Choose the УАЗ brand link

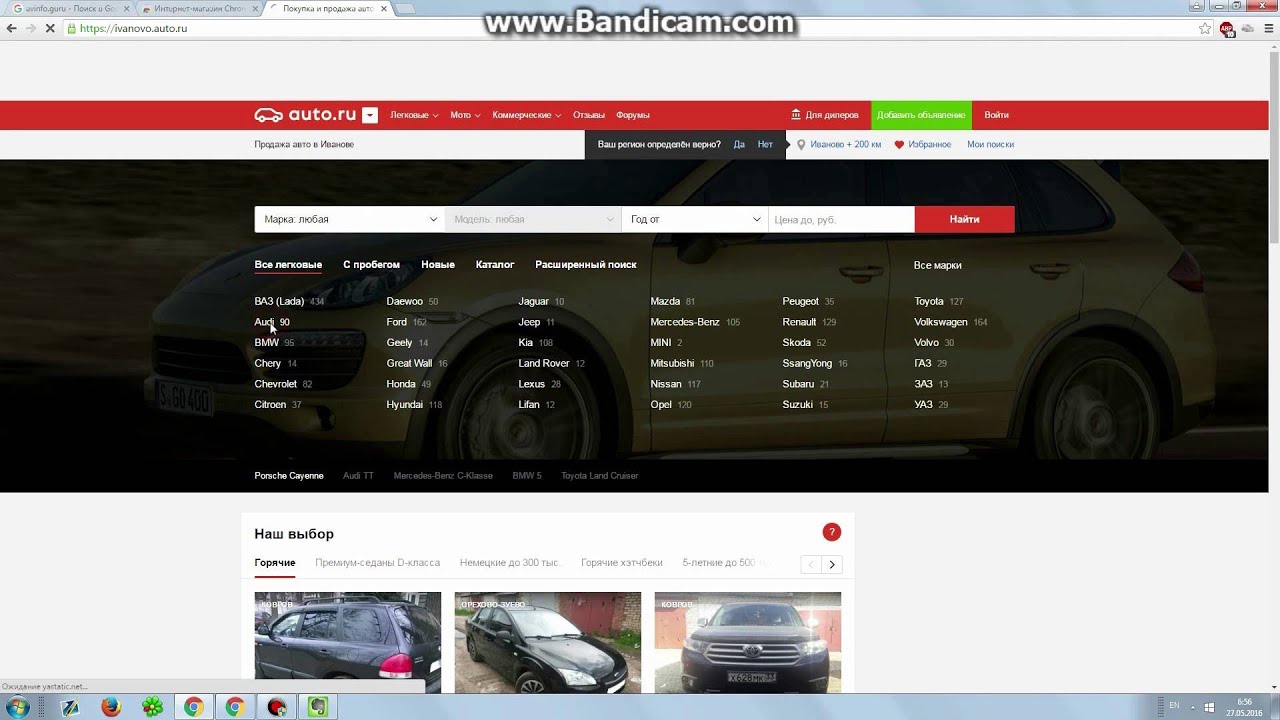click(923, 404)
